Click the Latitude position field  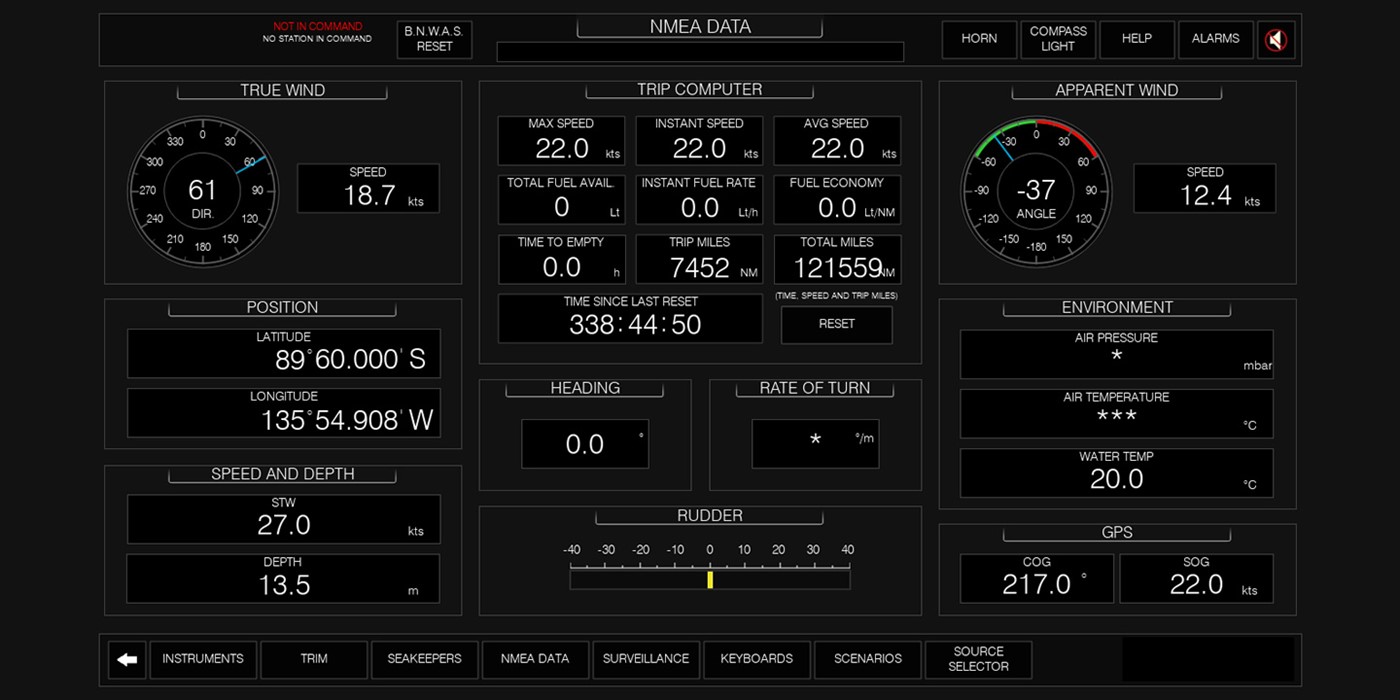coord(283,353)
